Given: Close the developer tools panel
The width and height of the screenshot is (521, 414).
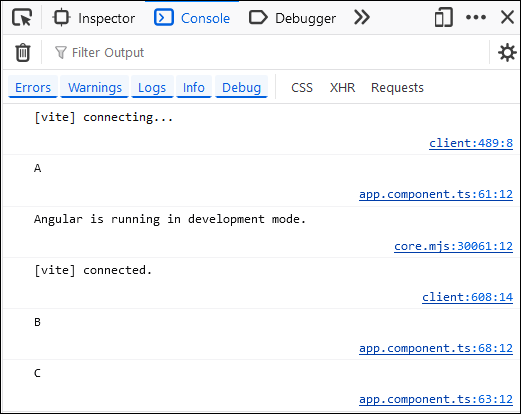Looking at the screenshot, I should 507,17.
